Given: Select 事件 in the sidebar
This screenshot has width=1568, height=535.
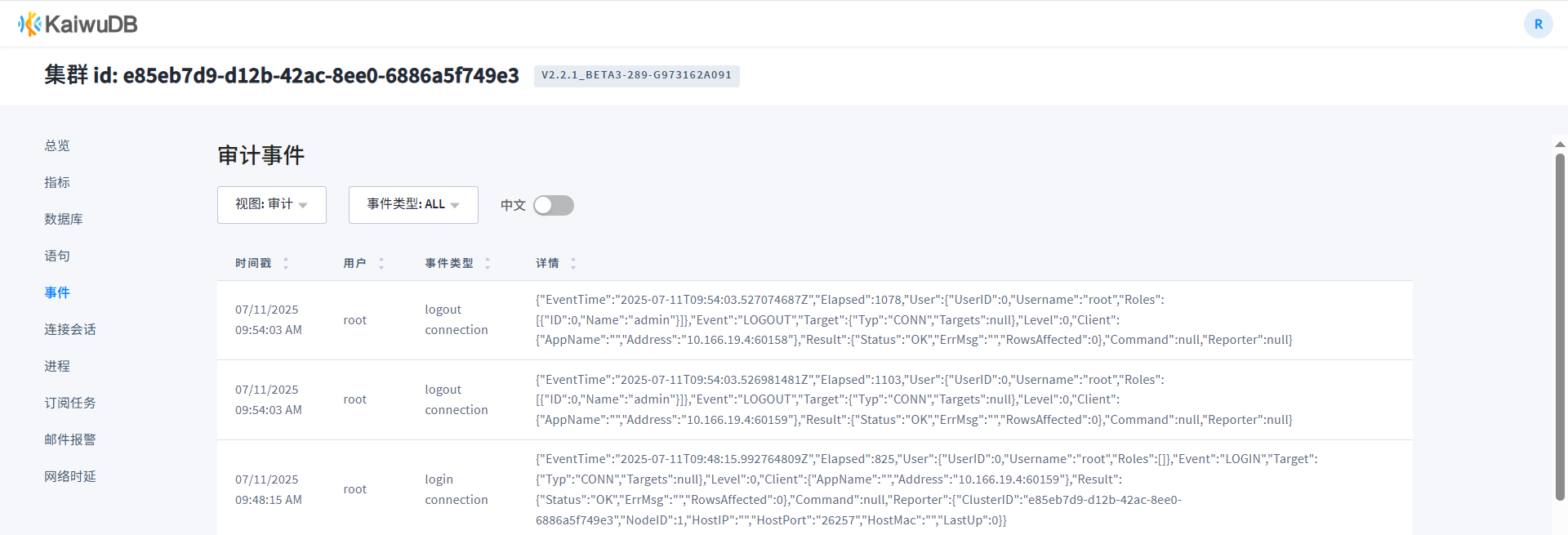Looking at the screenshot, I should [57, 292].
